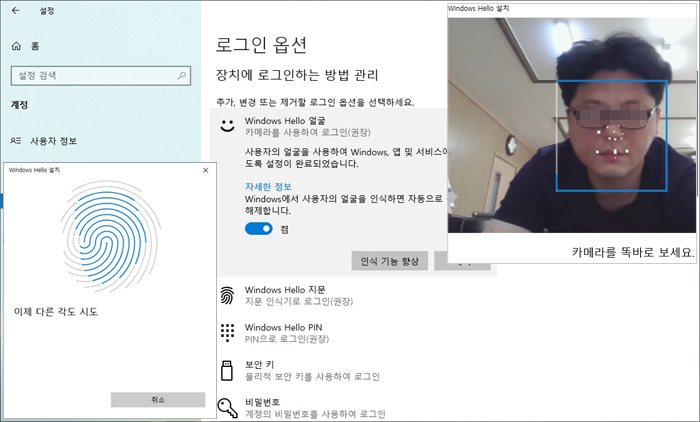
Task: Click the face setup window title text
Action: (478, 8)
